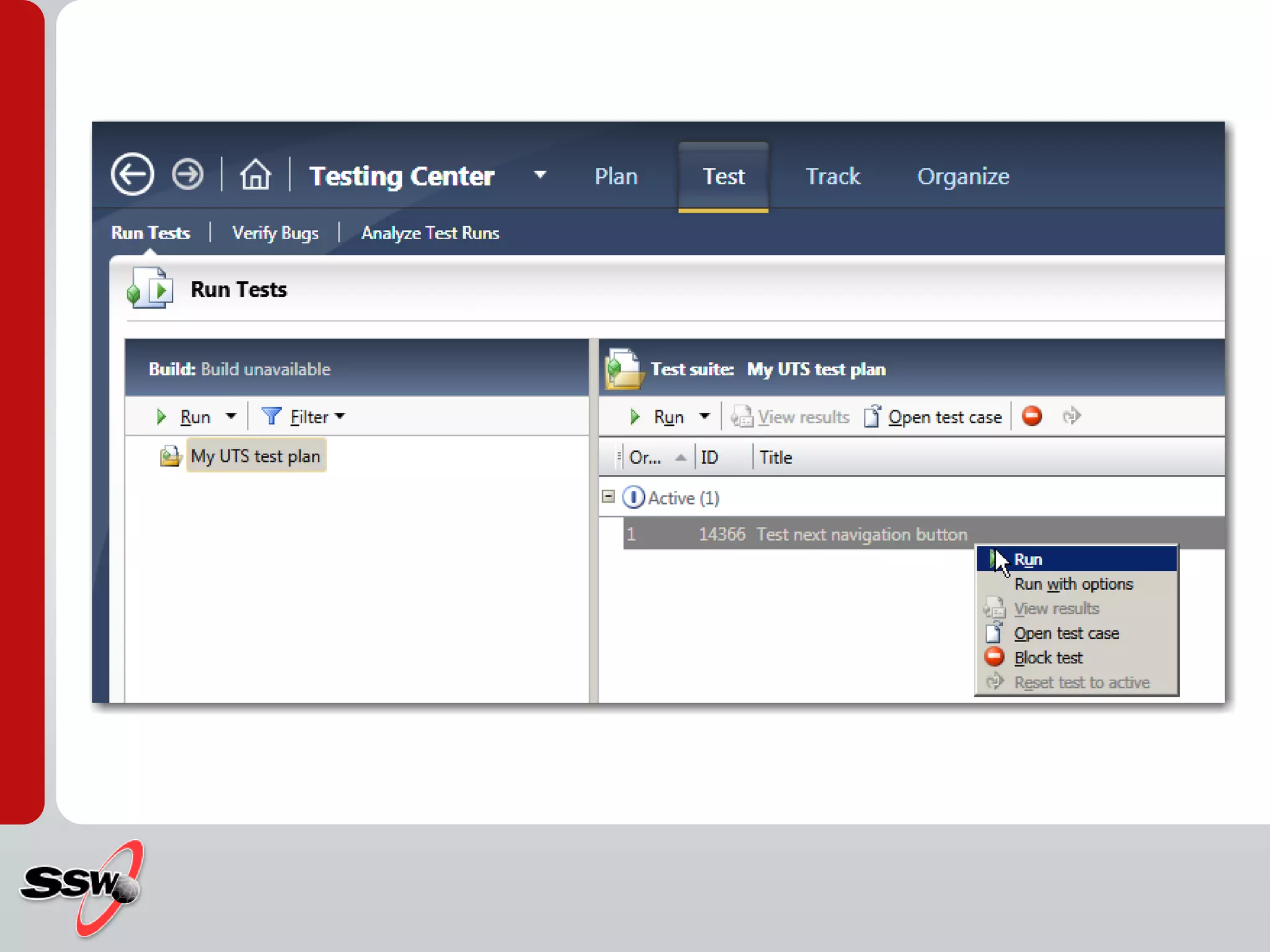The width and height of the screenshot is (1270, 952).
Task: Open the Run Tests sub-tab
Action: coord(151,233)
